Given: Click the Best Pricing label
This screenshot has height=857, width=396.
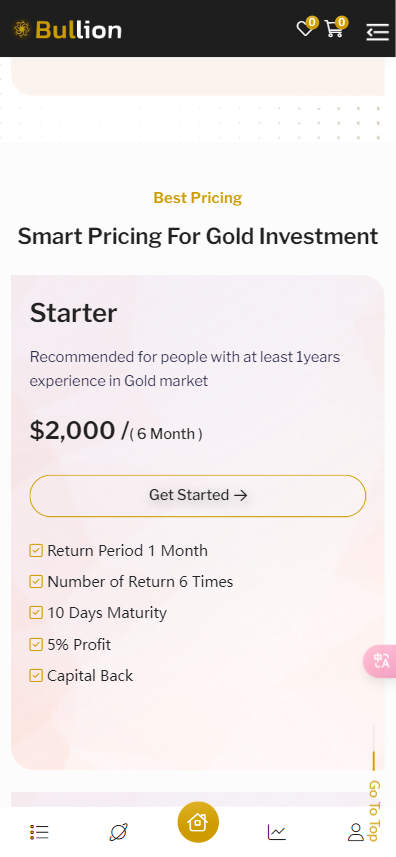Looking at the screenshot, I should click(x=198, y=198).
